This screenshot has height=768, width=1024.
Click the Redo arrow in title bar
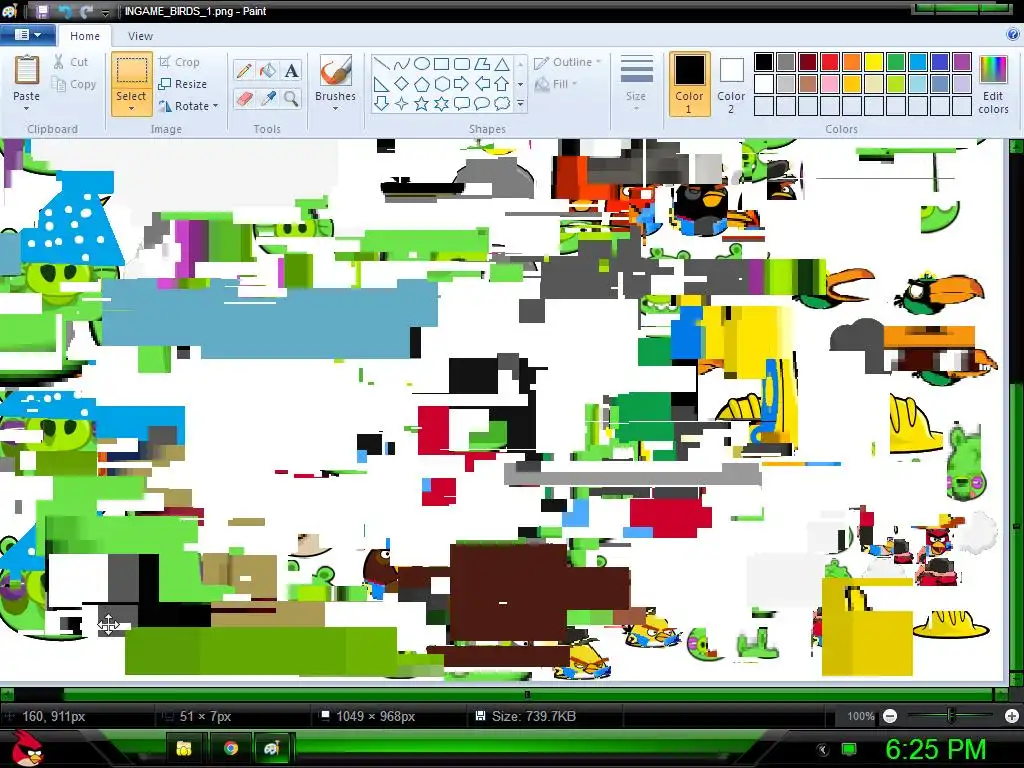point(86,11)
